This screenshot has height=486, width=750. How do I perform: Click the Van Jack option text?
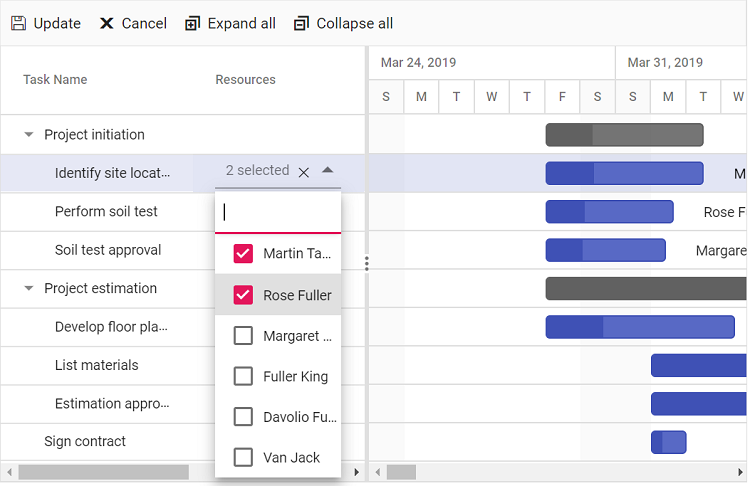coord(291,458)
